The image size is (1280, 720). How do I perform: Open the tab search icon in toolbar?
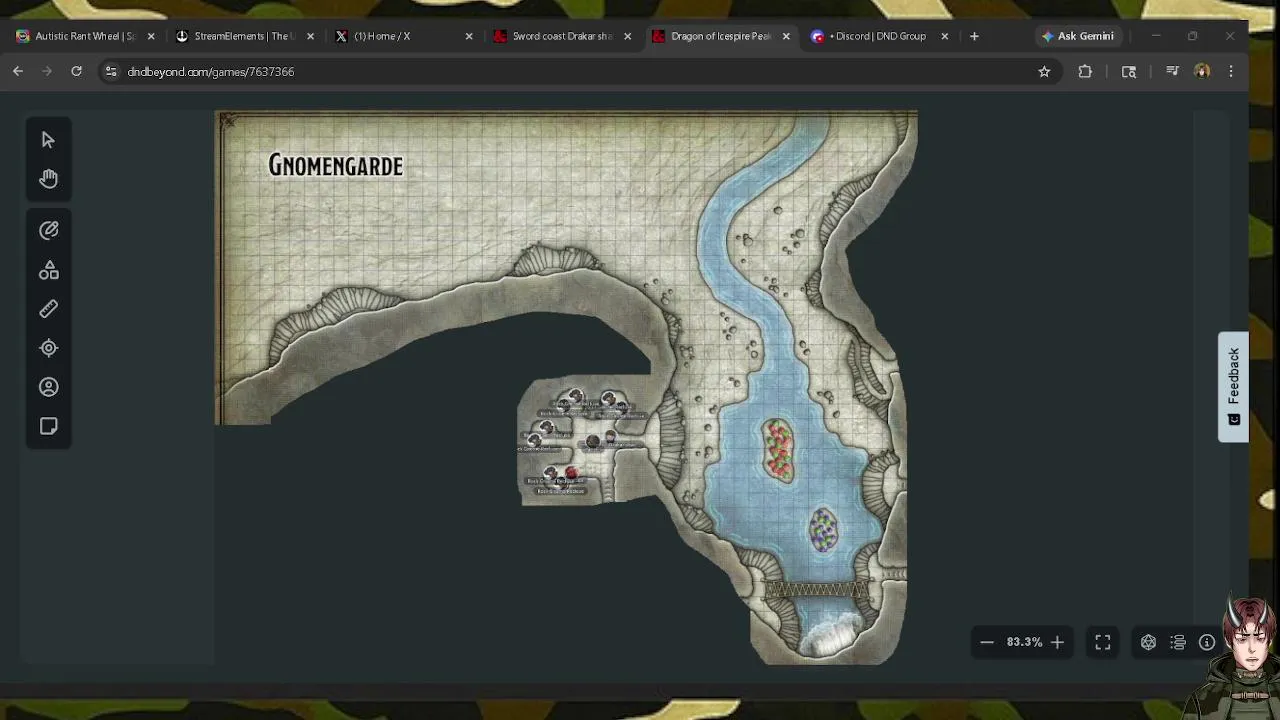[x=1129, y=71]
